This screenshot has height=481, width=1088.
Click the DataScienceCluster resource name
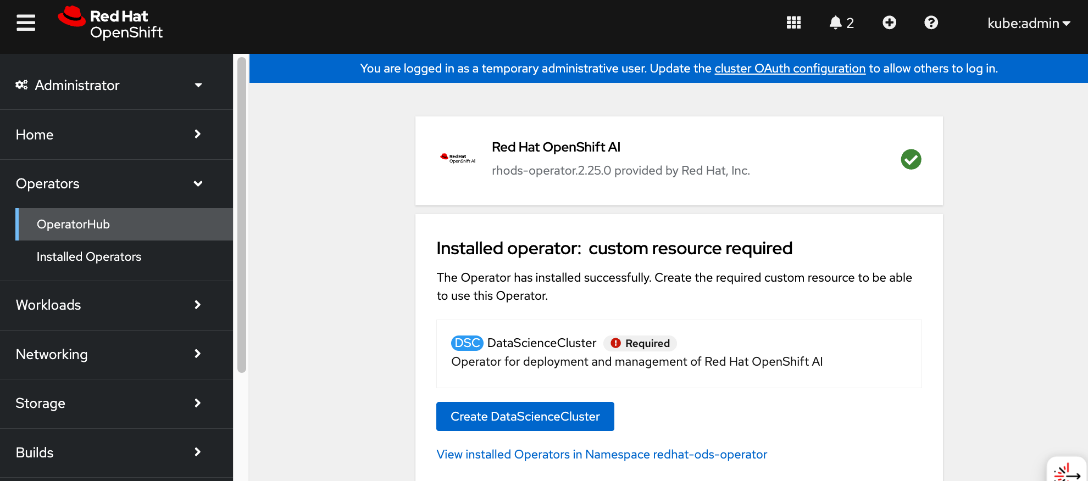pyautogui.click(x=542, y=343)
